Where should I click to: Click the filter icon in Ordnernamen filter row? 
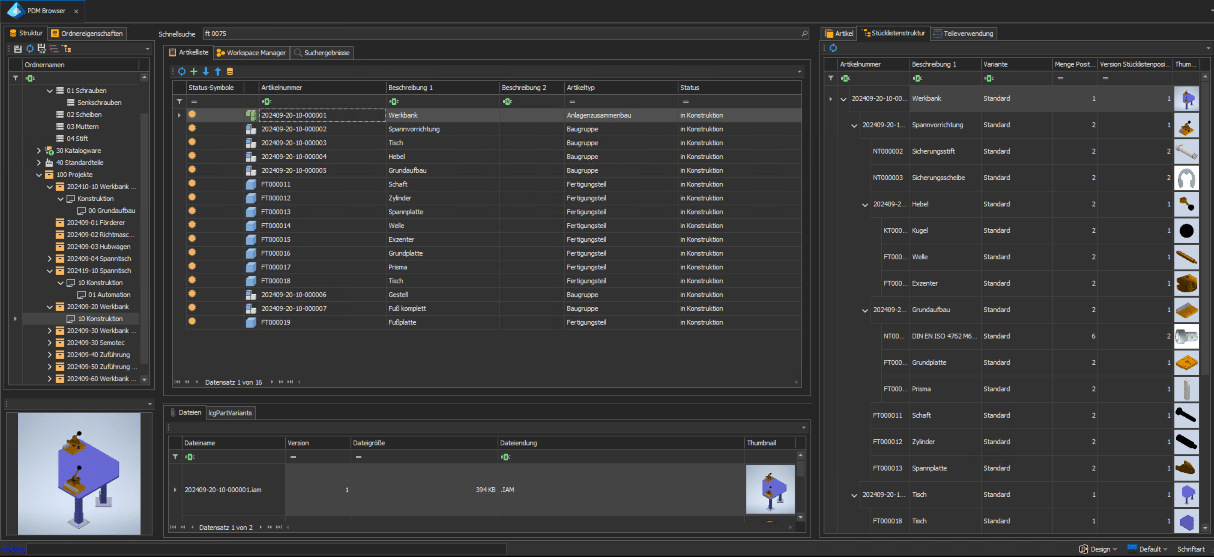tap(15, 77)
